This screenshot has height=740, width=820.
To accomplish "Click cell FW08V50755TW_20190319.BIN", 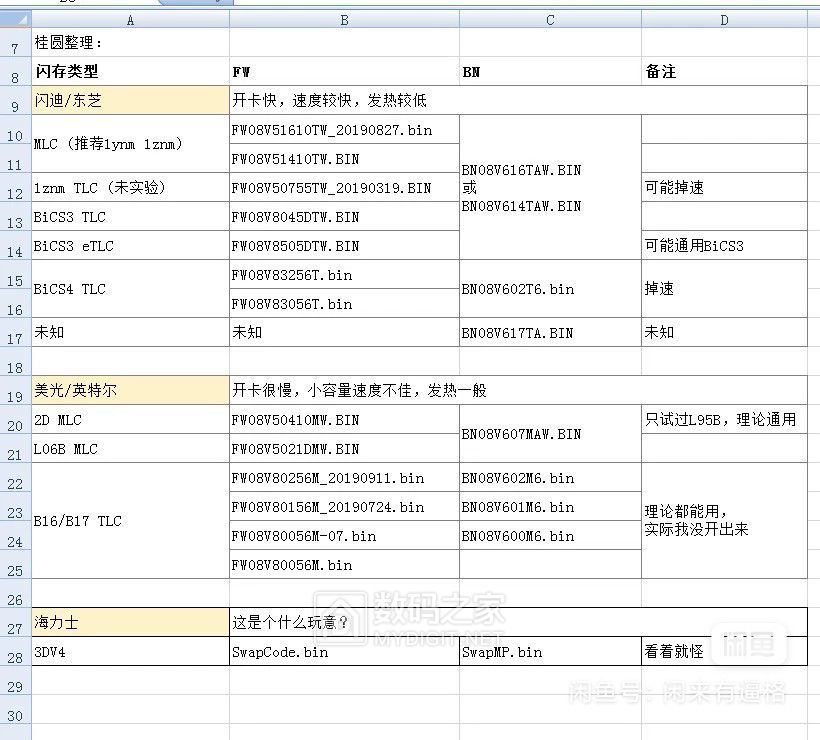I will click(x=344, y=187).
